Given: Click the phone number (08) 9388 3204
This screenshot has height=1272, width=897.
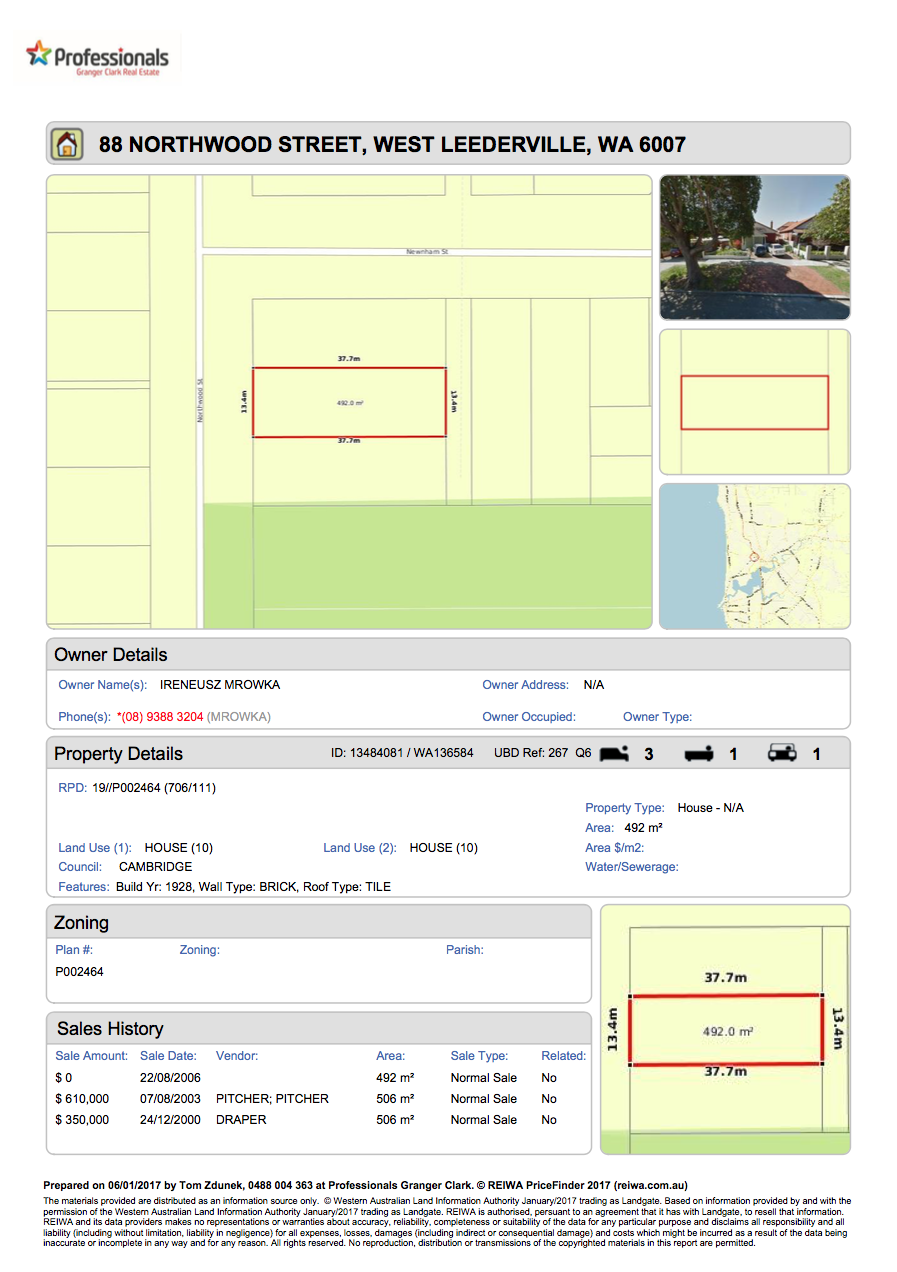Looking at the screenshot, I should (x=160, y=717).
